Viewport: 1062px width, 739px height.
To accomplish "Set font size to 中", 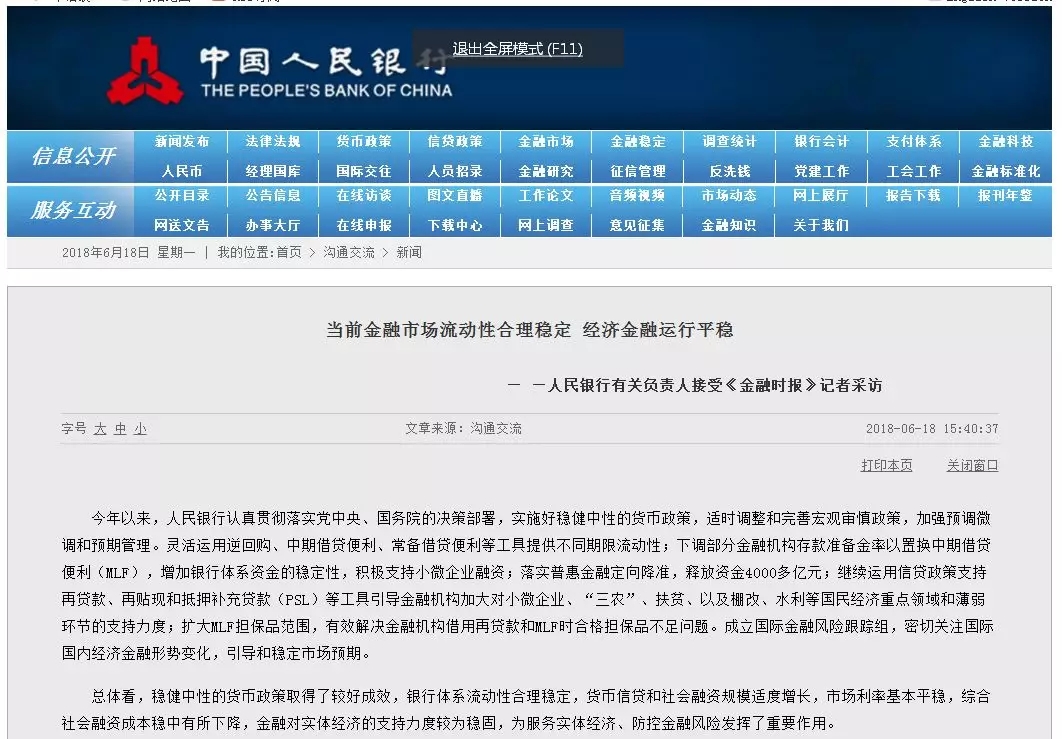I will [x=121, y=429].
